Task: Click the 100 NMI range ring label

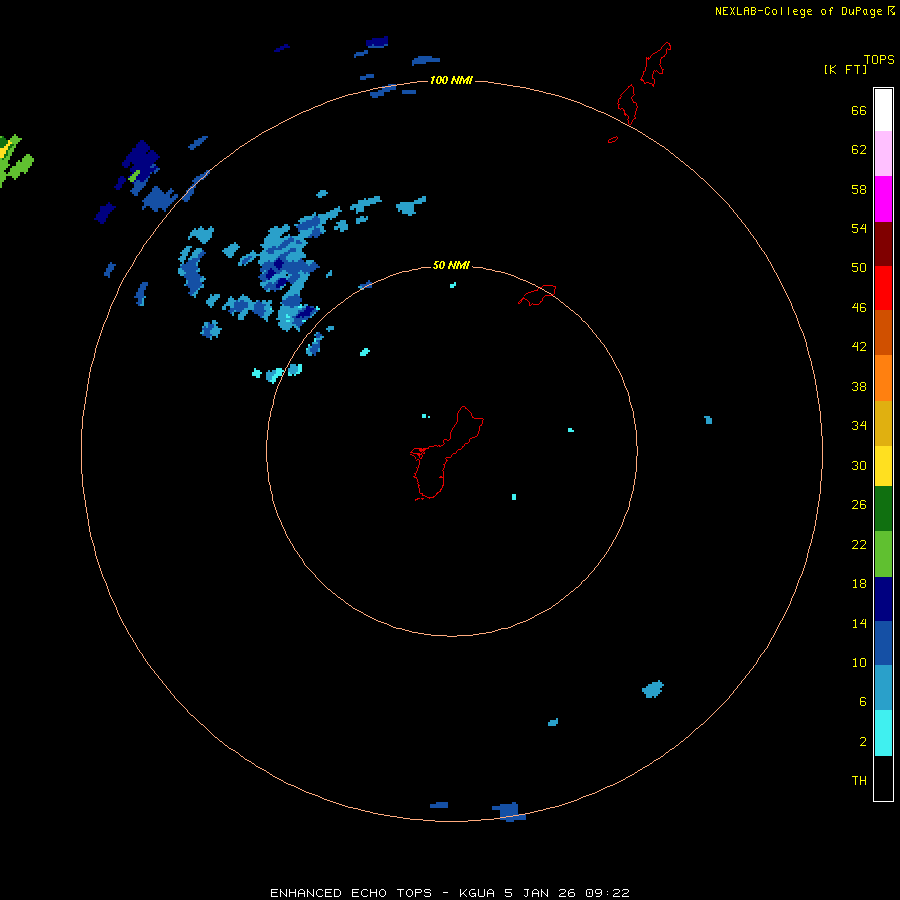Action: pos(451,80)
